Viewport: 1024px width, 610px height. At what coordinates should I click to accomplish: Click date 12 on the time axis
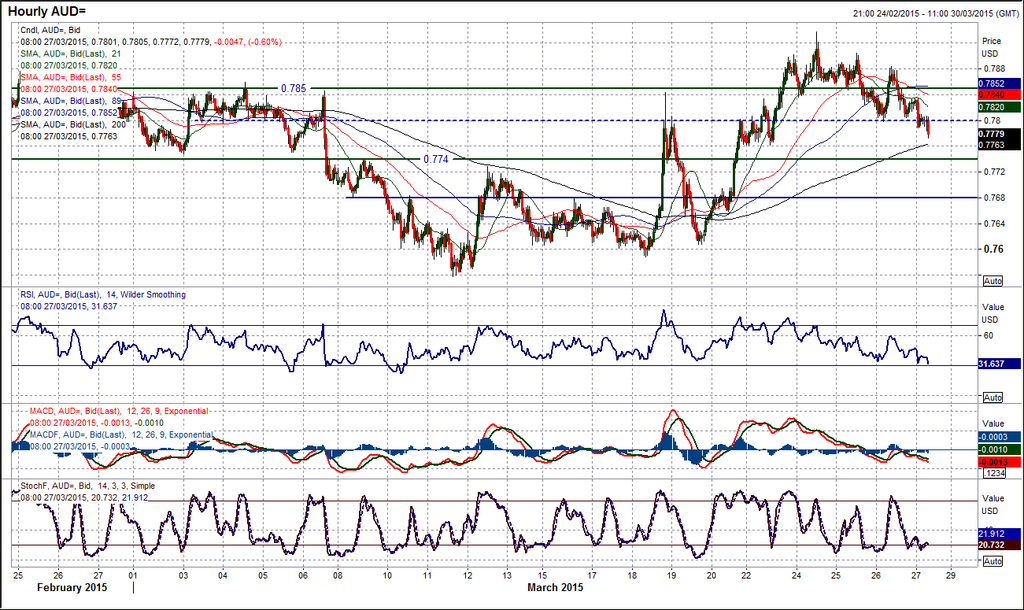468,575
